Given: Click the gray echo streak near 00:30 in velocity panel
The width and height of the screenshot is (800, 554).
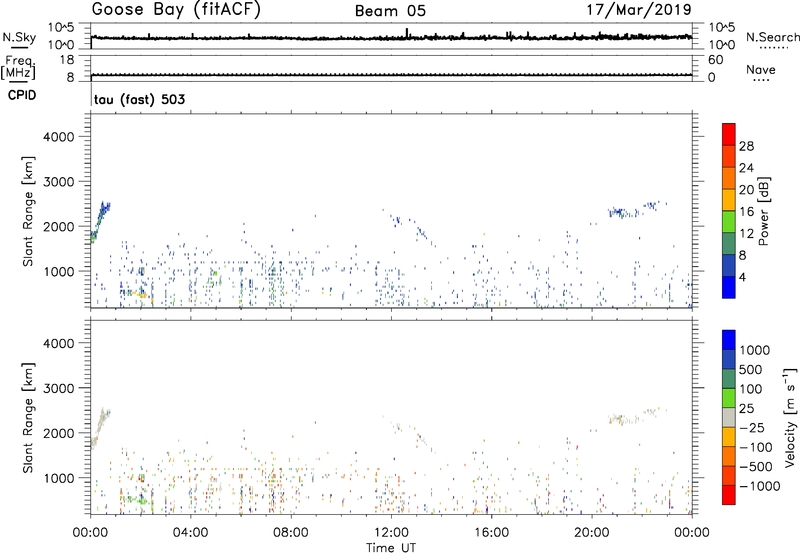Looking at the screenshot, I should (99, 429).
